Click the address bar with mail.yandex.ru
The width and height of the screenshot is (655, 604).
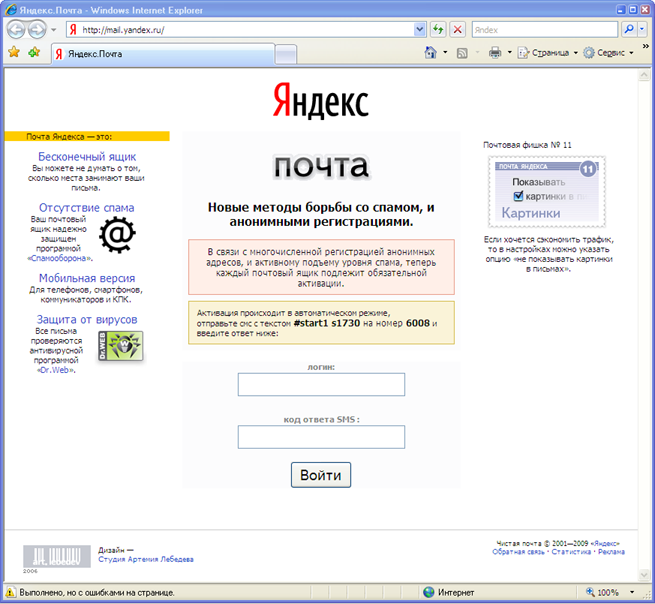point(246,30)
